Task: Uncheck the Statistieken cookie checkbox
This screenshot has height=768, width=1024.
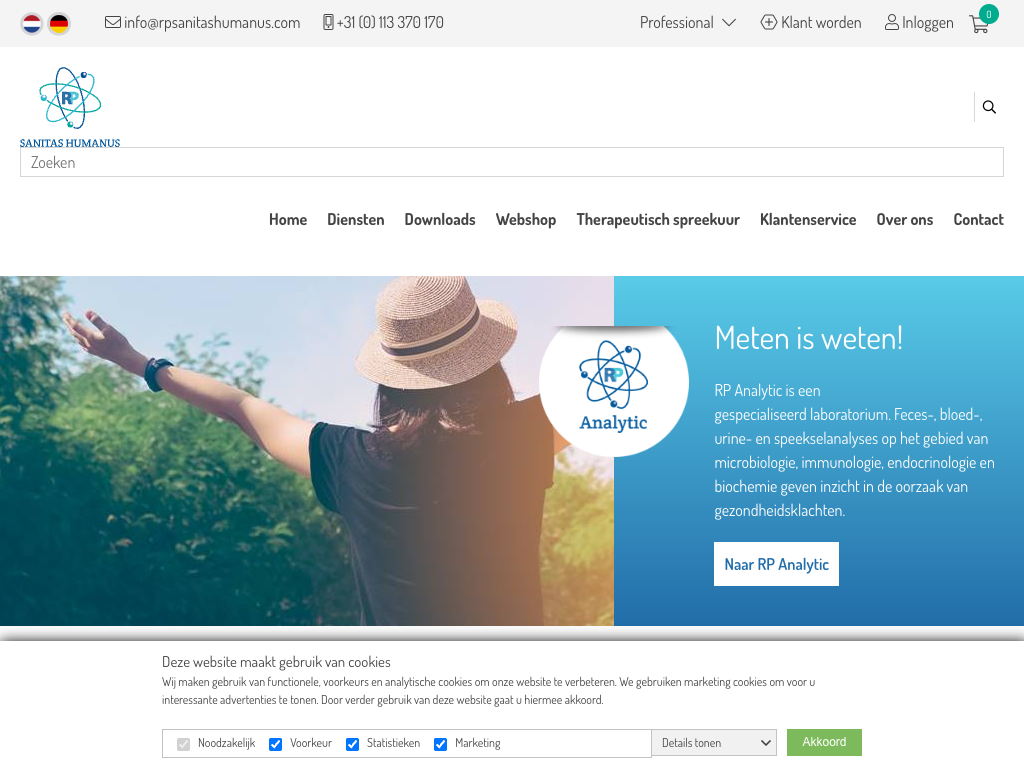Action: coord(352,744)
